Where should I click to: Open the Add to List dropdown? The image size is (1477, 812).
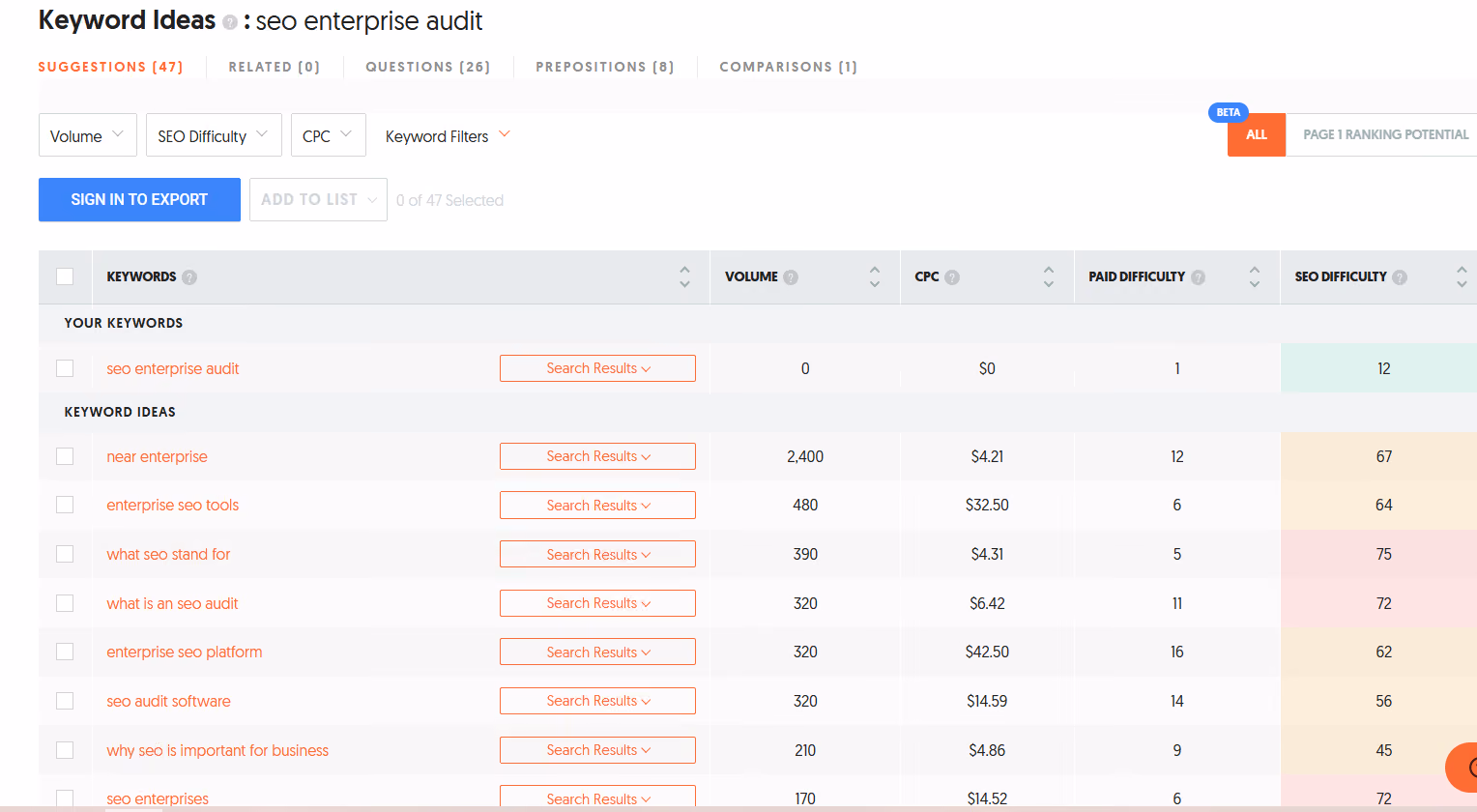coord(318,199)
